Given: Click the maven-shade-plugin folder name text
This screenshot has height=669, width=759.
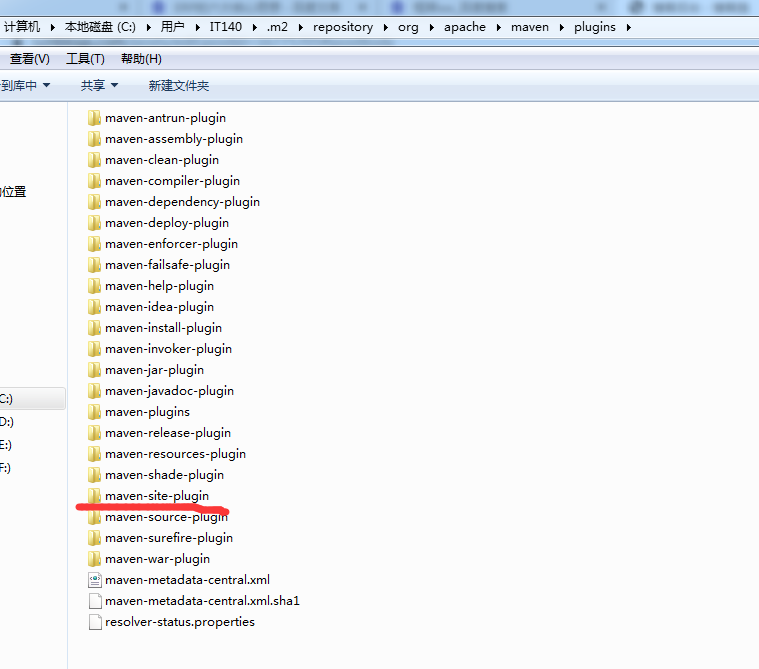Looking at the screenshot, I should point(165,475).
